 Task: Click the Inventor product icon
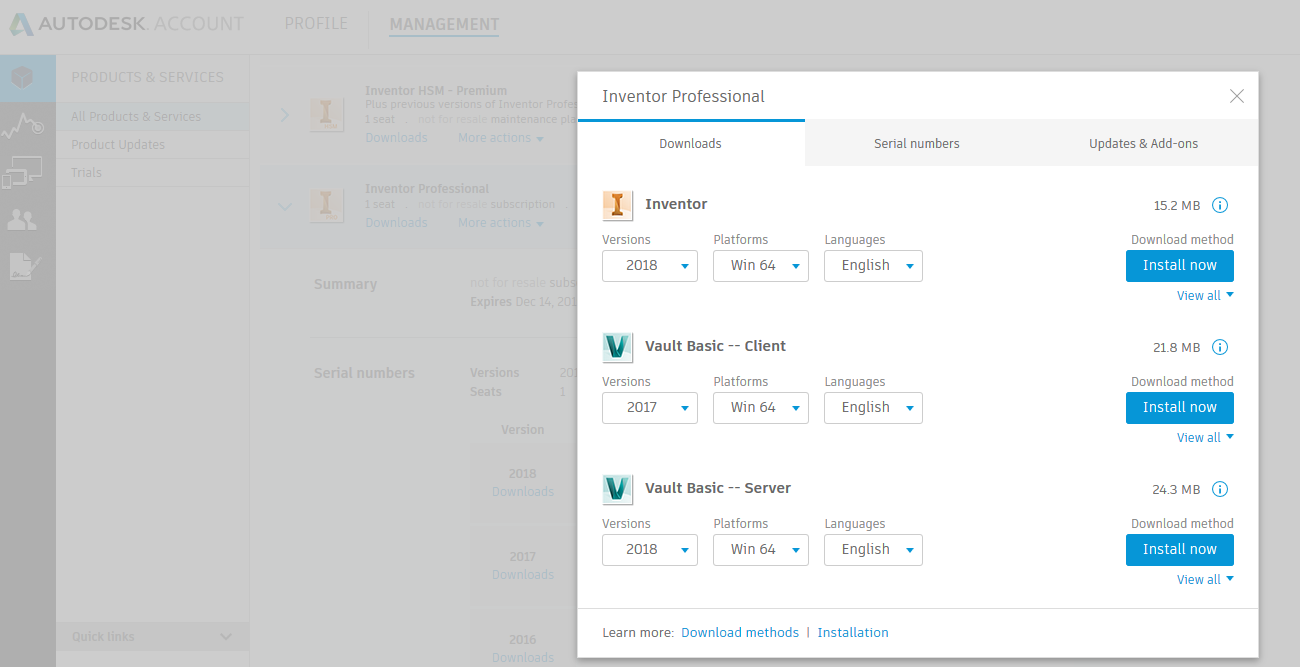coord(618,204)
